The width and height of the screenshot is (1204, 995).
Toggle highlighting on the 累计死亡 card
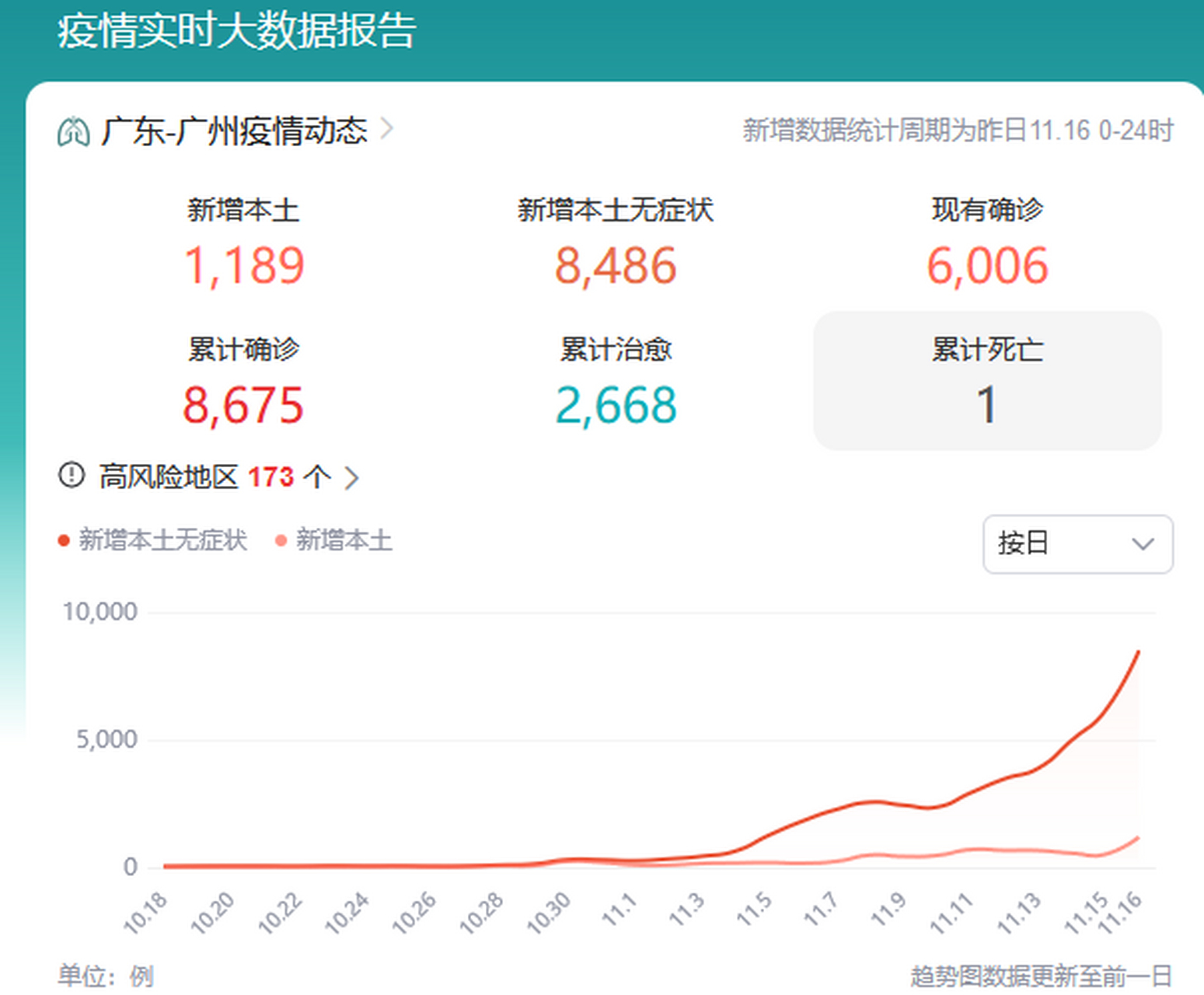coord(986,379)
